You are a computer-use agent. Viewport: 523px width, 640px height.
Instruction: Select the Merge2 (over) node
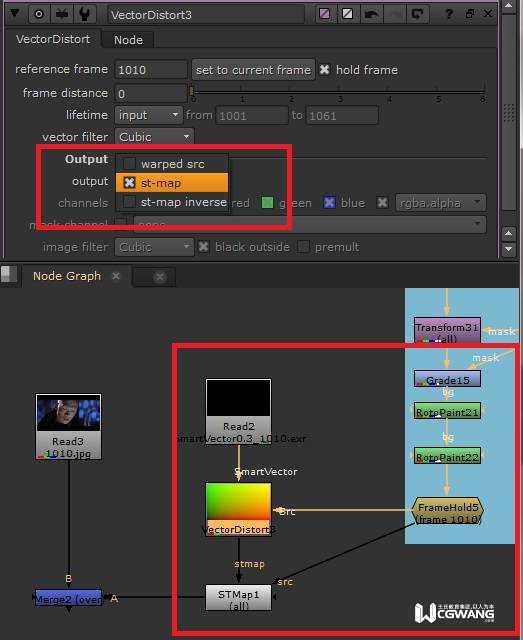click(69, 598)
